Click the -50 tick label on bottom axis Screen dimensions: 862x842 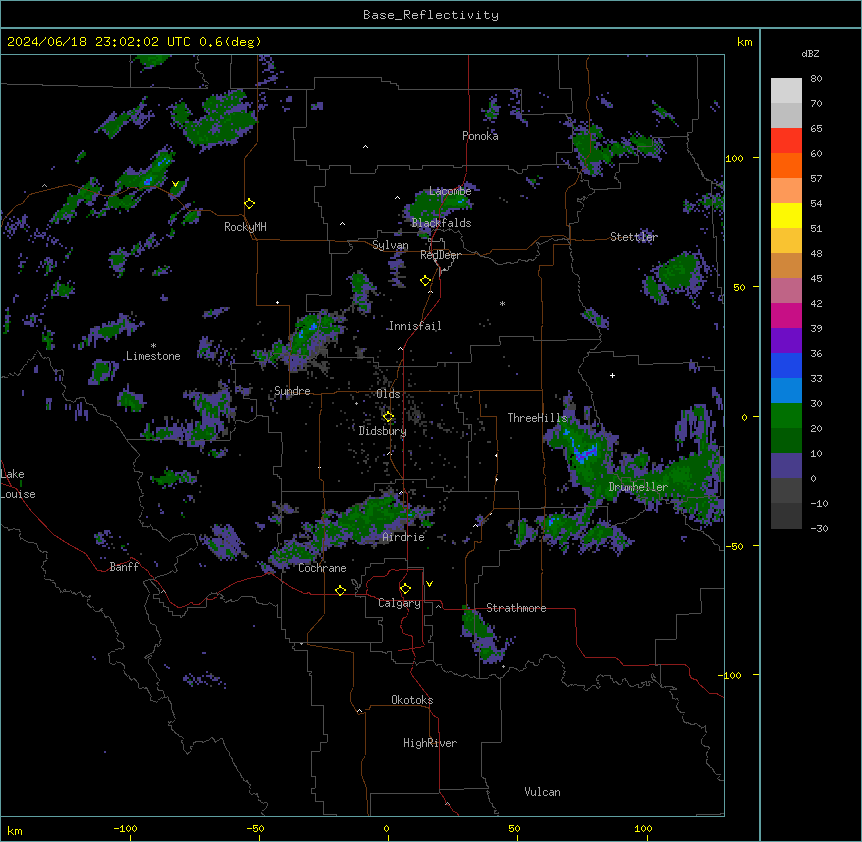click(x=255, y=828)
